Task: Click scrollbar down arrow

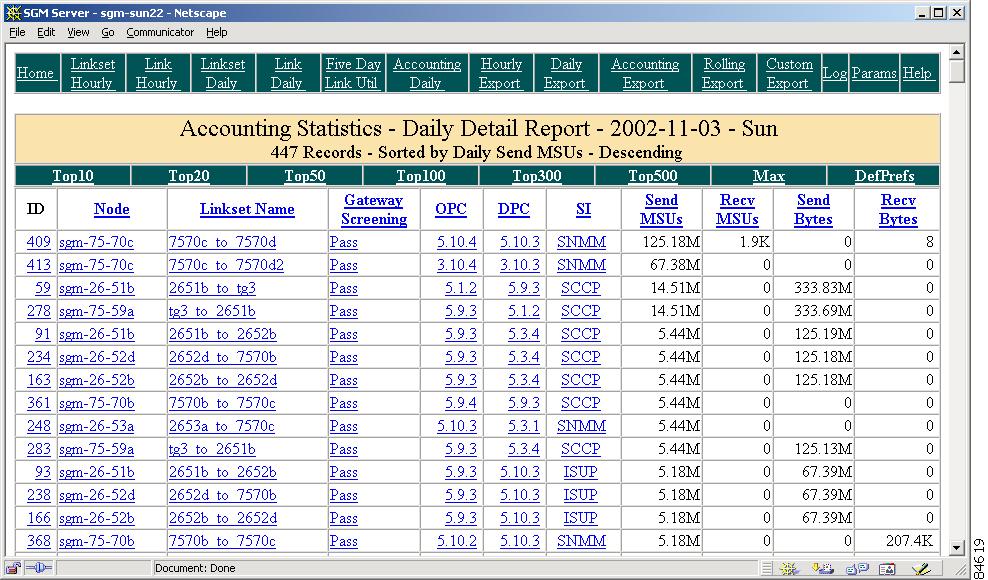Action: click(956, 548)
